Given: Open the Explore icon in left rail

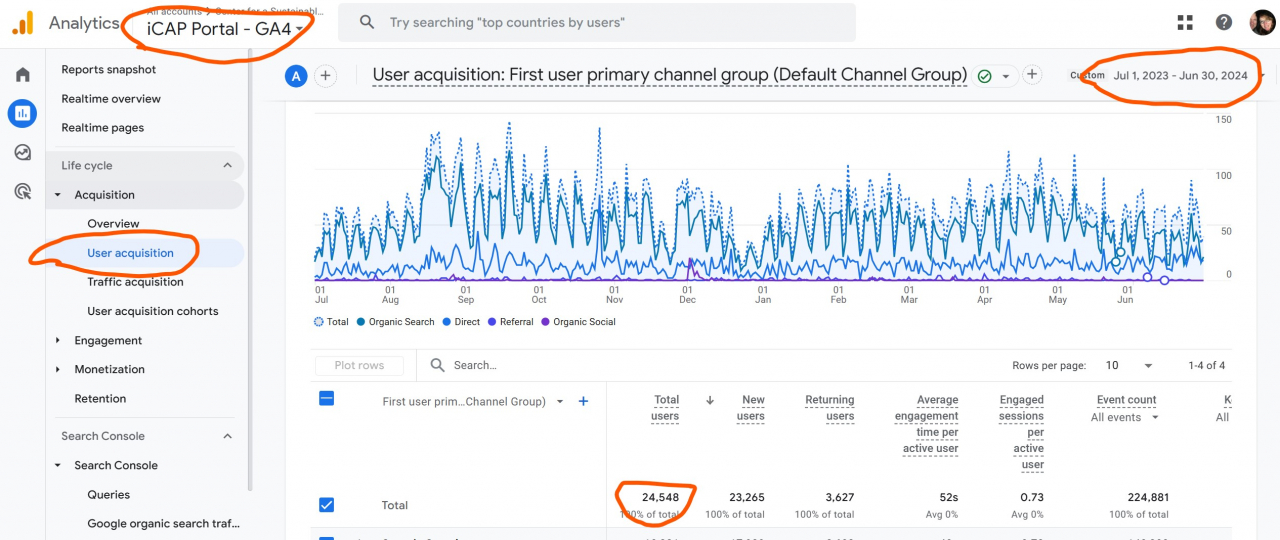Looking at the screenshot, I should (22, 152).
